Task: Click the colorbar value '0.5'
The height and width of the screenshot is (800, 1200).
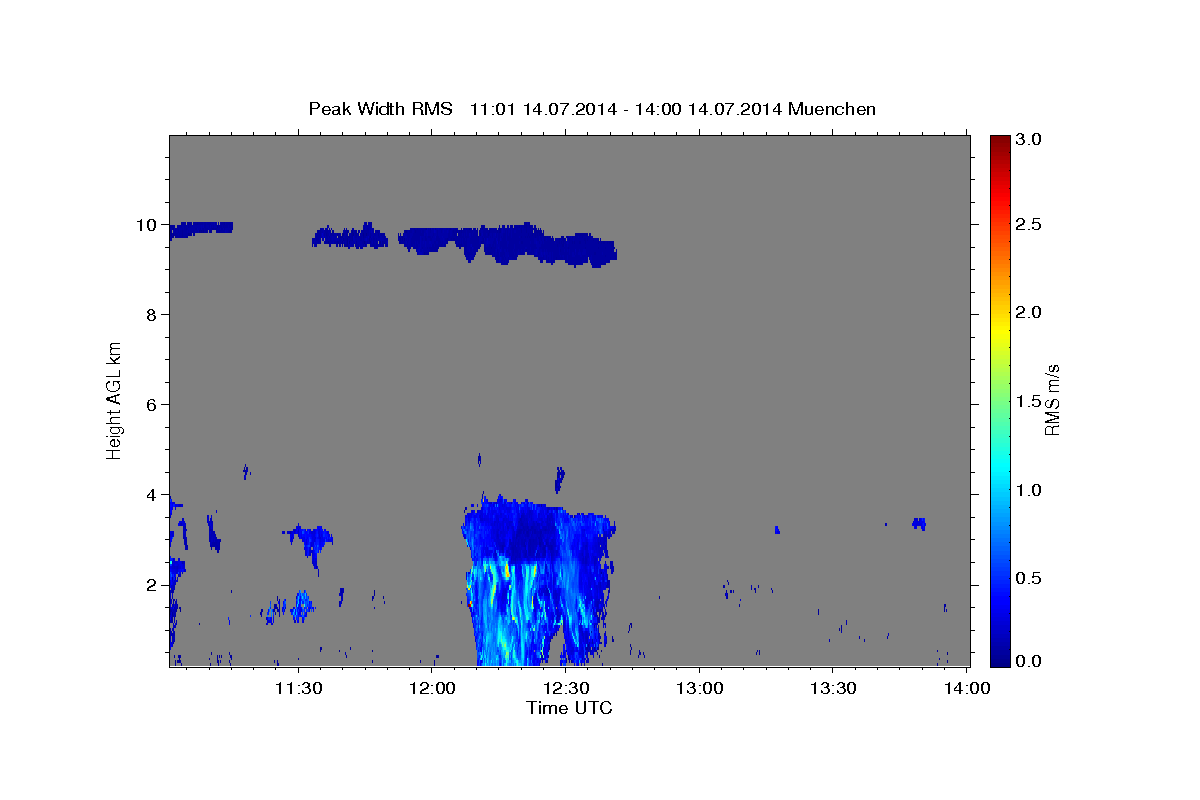Action: 1030,578
